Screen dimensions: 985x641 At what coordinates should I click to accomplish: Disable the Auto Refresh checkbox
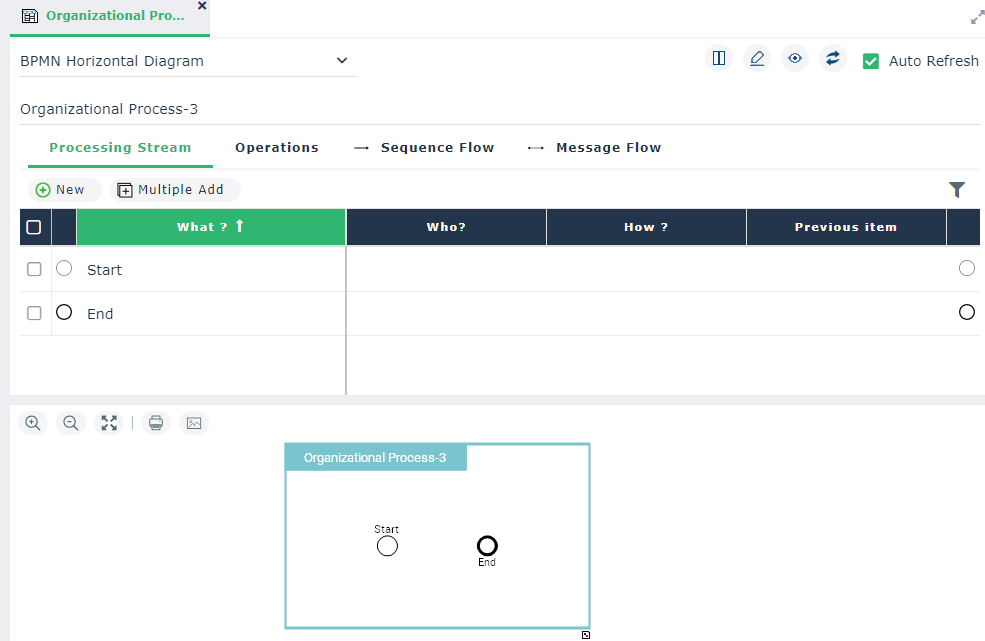[871, 61]
